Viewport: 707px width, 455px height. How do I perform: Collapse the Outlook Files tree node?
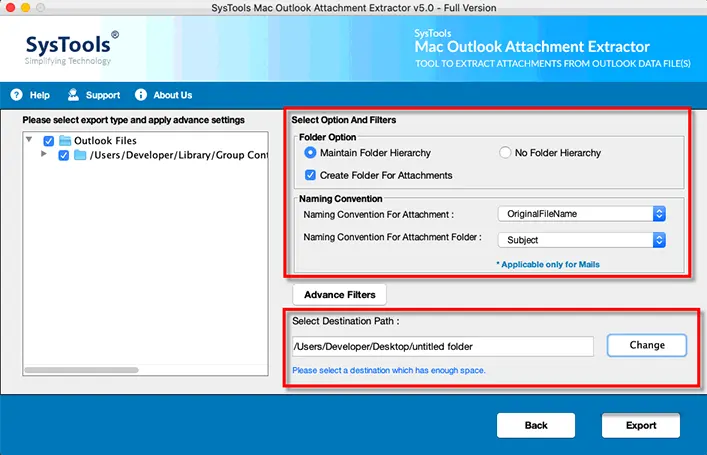click(29, 139)
